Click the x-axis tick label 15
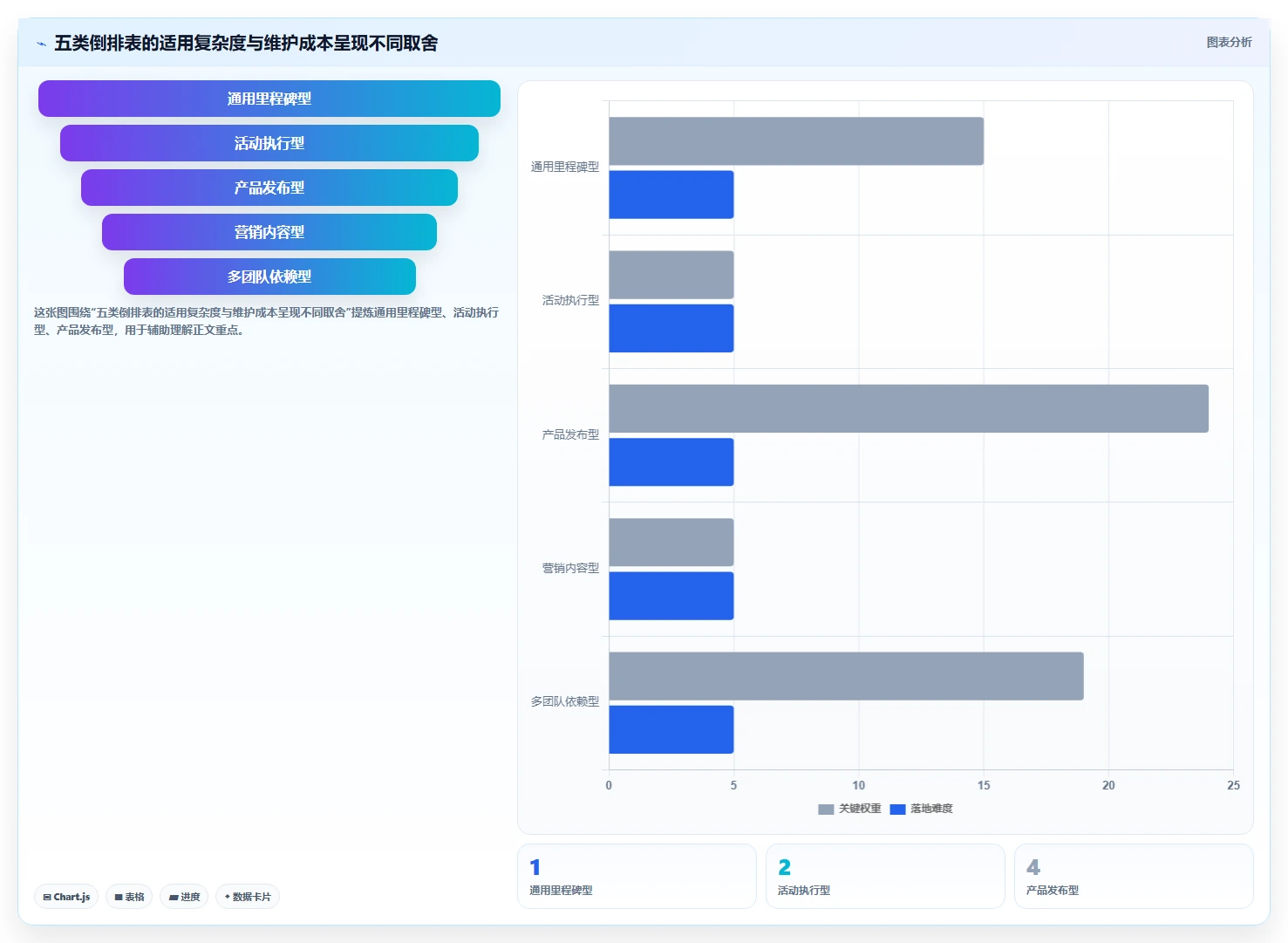This screenshot has width=1288, height=943. [984, 785]
